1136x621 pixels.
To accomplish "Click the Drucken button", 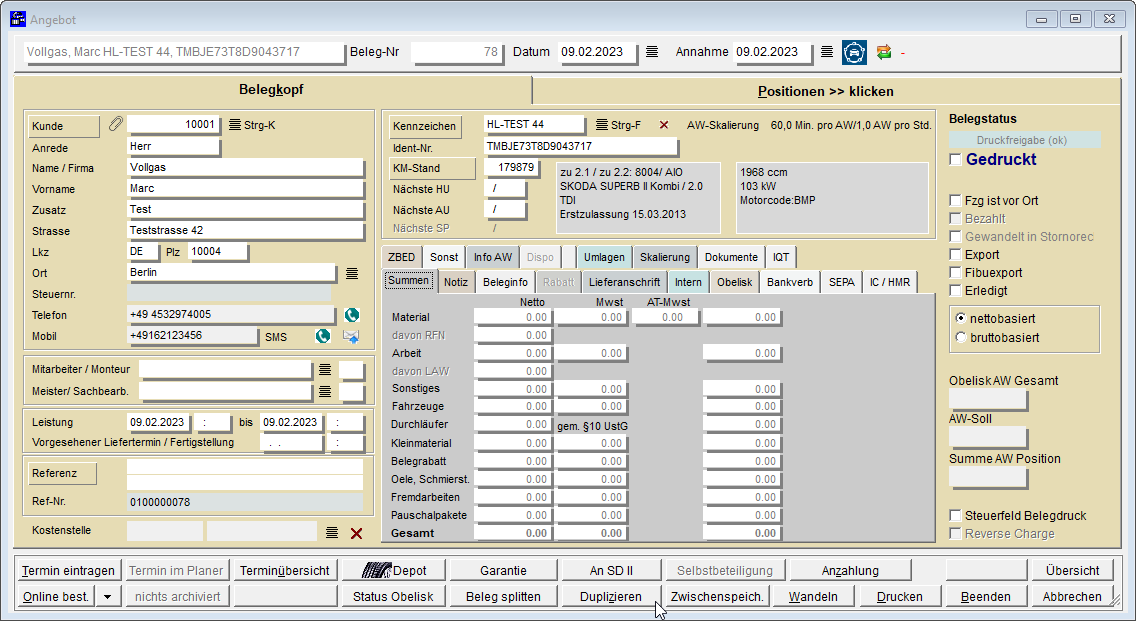I will [900, 596].
